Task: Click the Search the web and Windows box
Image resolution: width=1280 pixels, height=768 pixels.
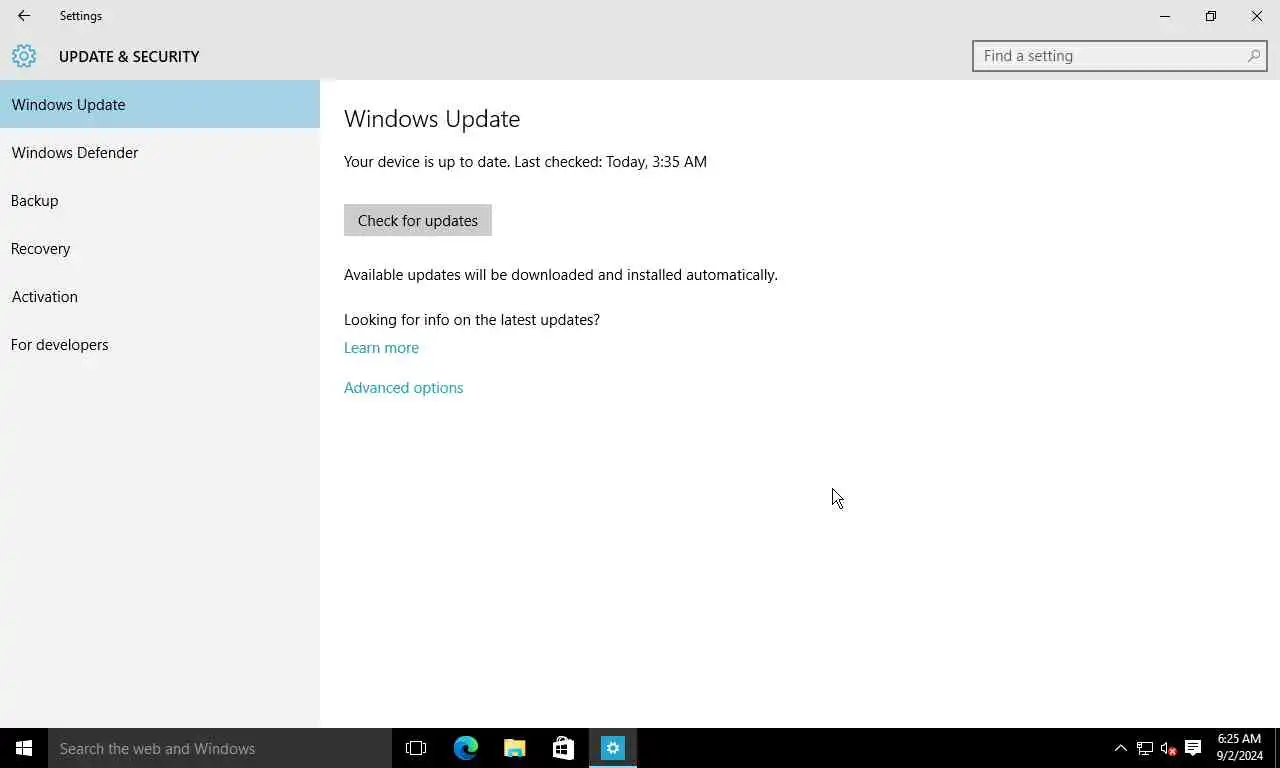Action: 220,748
